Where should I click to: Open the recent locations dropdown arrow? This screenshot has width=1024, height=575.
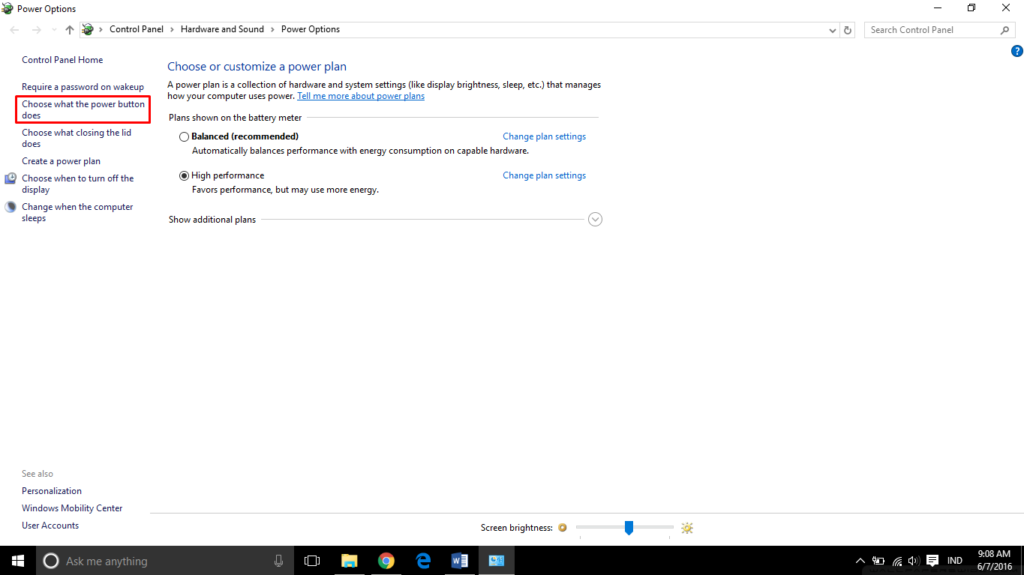coord(54,30)
